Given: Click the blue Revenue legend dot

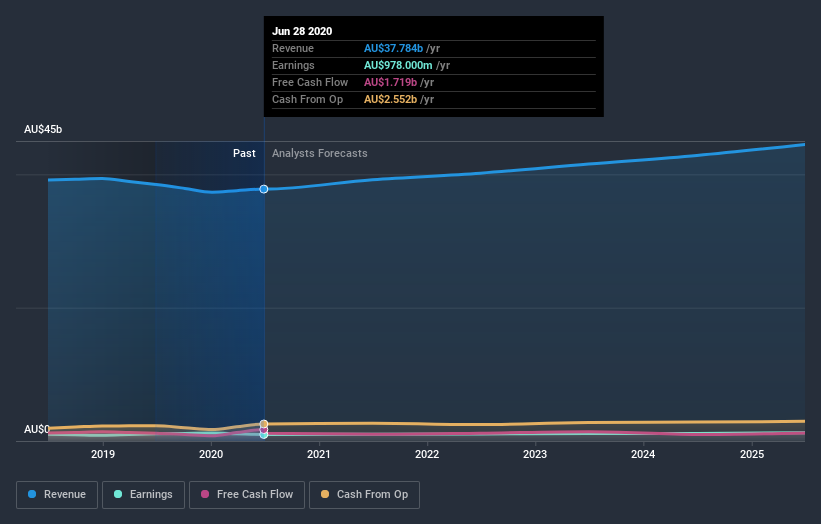Looking at the screenshot, I should point(32,494).
